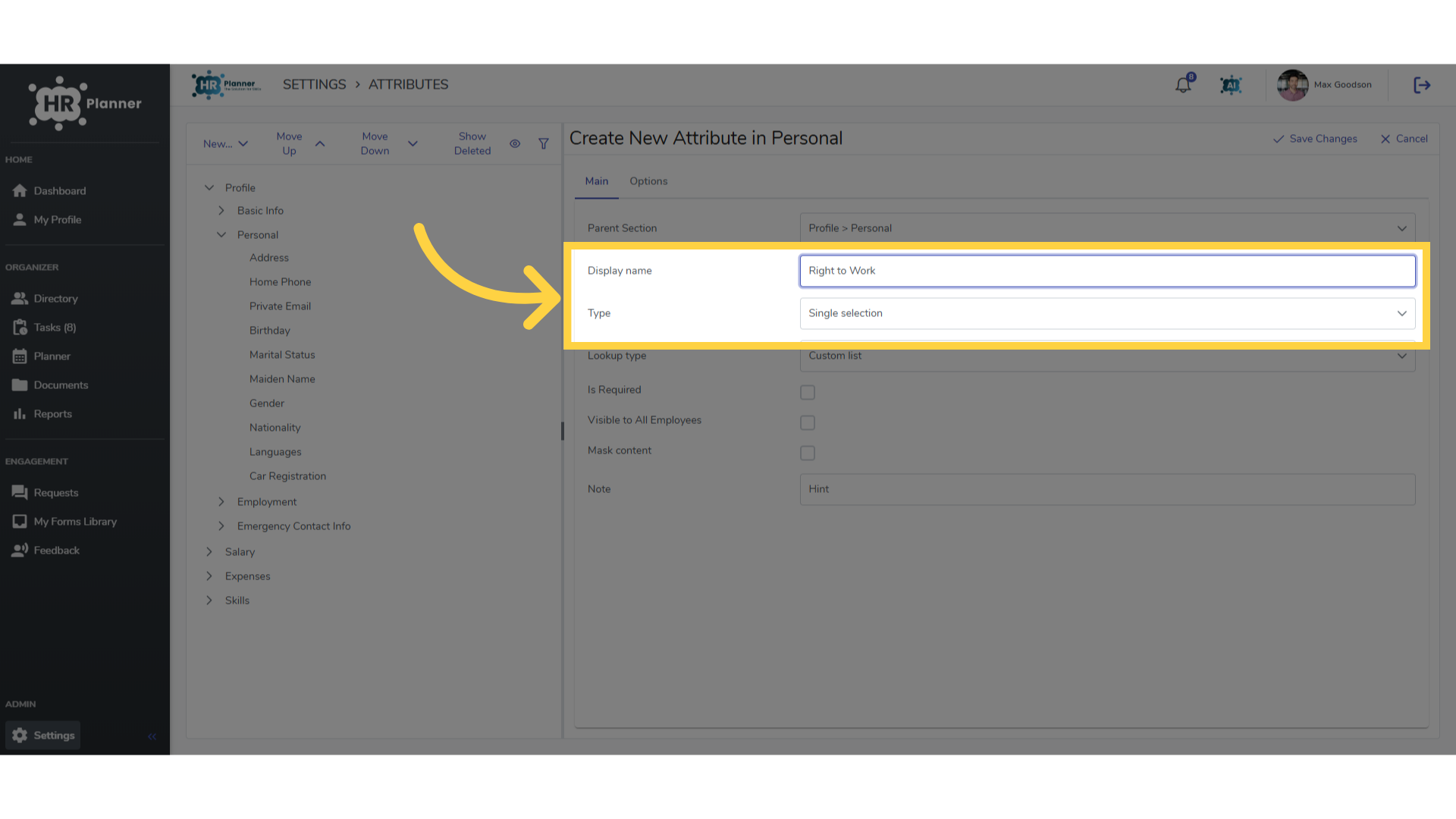Open the notifications bell
Image resolution: width=1456 pixels, height=819 pixels.
(x=1184, y=85)
